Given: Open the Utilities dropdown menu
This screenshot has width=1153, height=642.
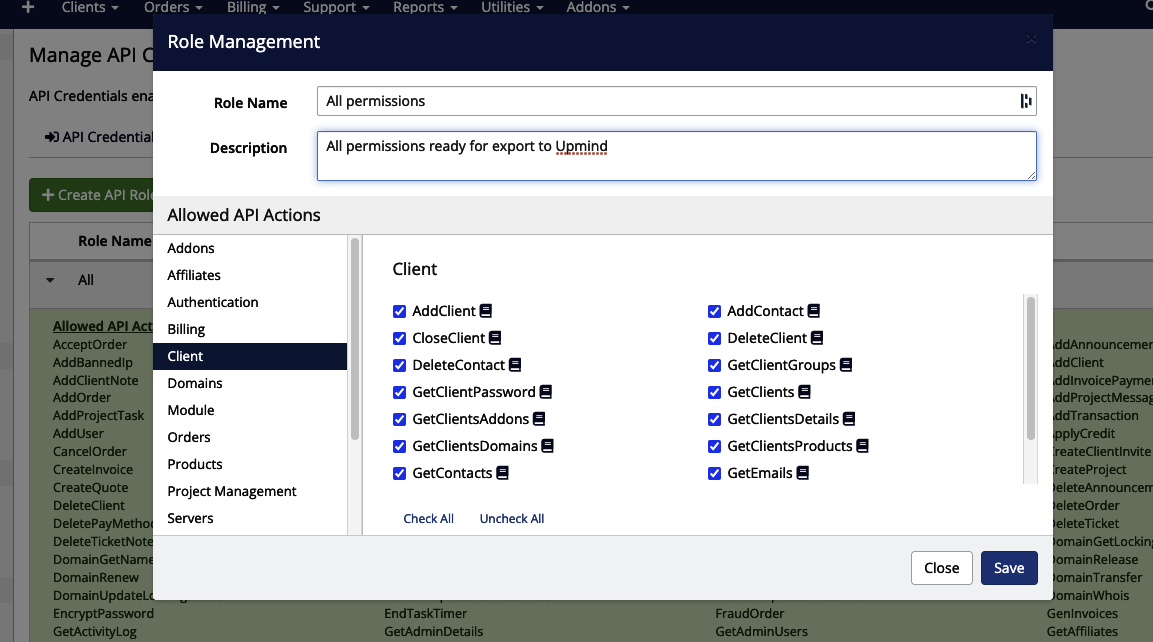Looking at the screenshot, I should coord(512,7).
